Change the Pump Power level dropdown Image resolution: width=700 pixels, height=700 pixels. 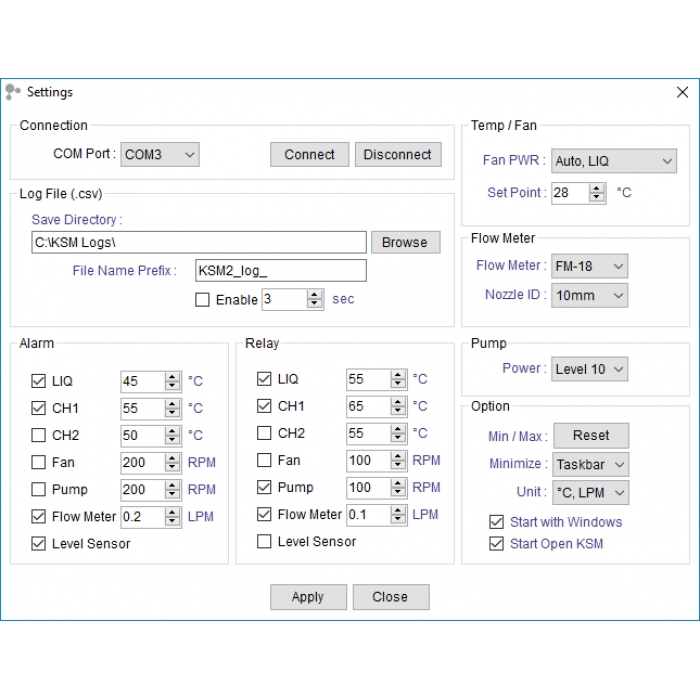click(589, 369)
